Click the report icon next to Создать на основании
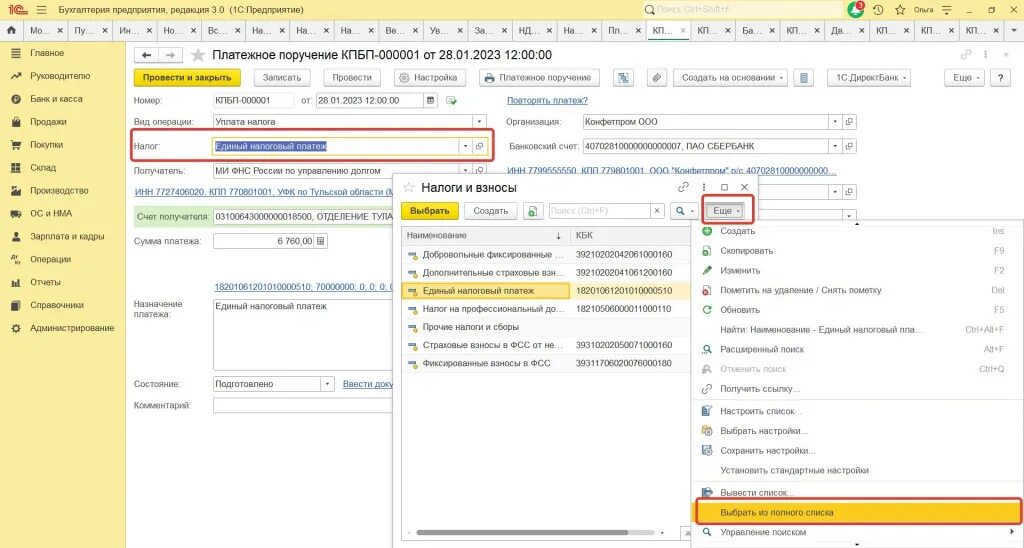This screenshot has height=548, width=1024. click(804, 78)
